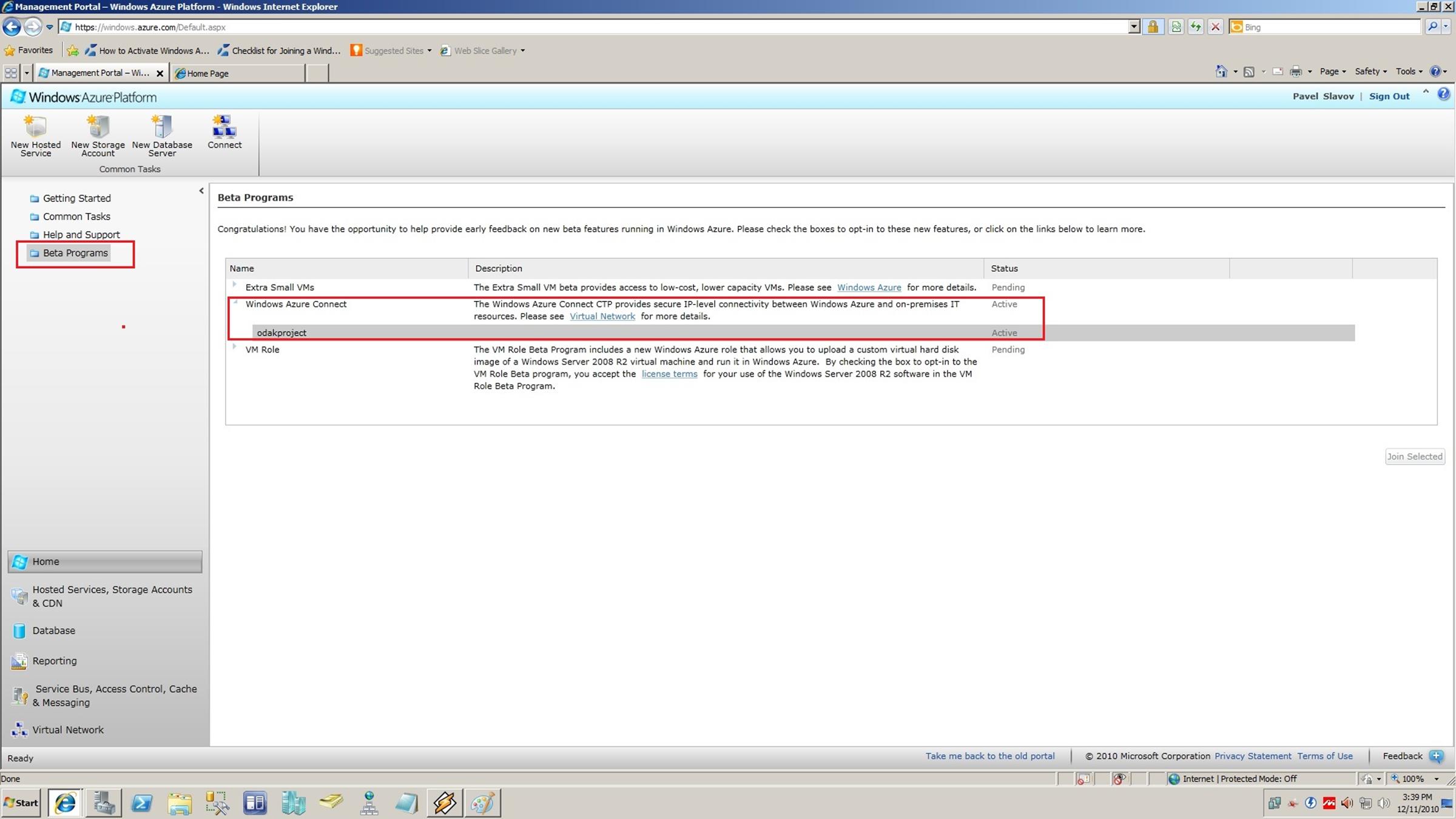Select the Getting Started tree item
The height and width of the screenshot is (819, 1456).
click(x=76, y=198)
